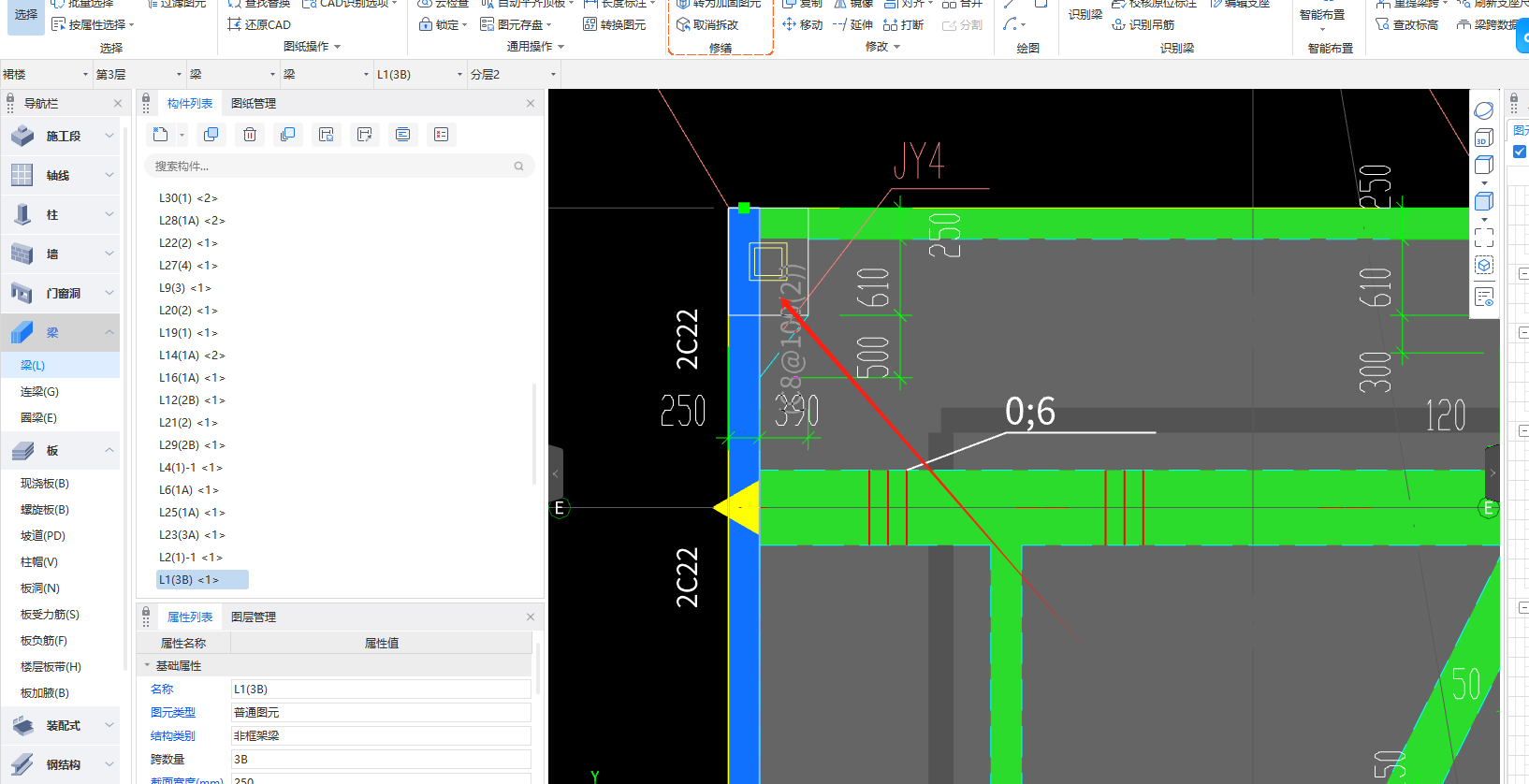Screen dimensions: 1529x784
Task: Click the 智能布置 button
Action: [x=1322, y=15]
